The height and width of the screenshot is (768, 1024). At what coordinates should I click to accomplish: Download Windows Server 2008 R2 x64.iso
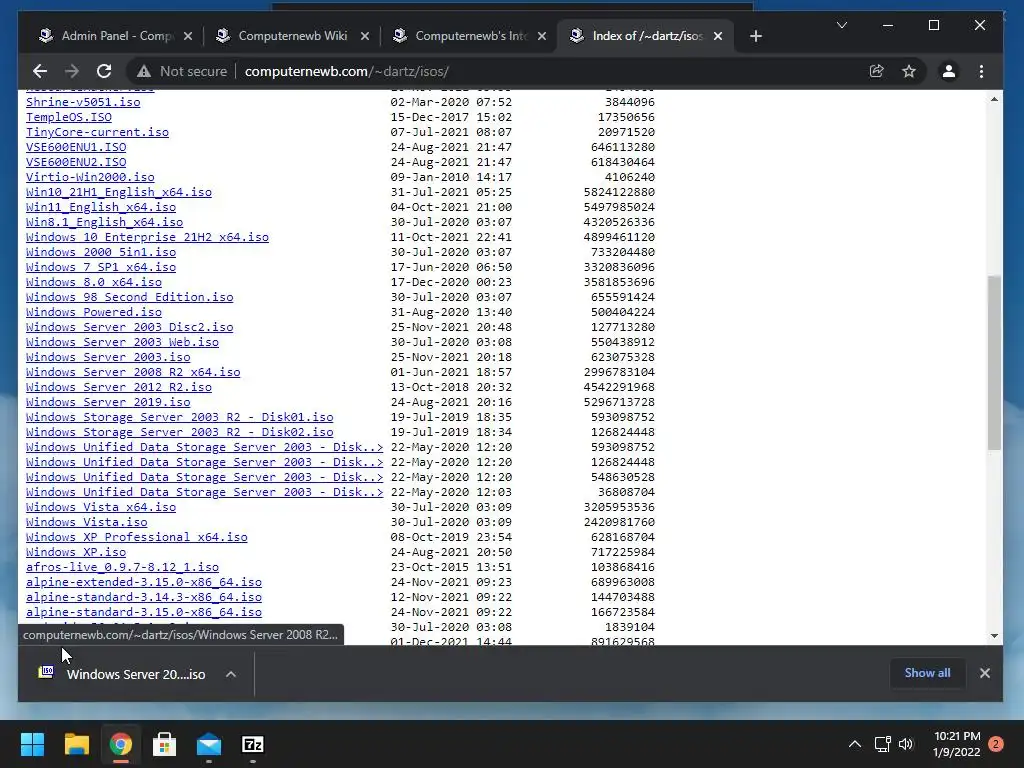pos(133,372)
